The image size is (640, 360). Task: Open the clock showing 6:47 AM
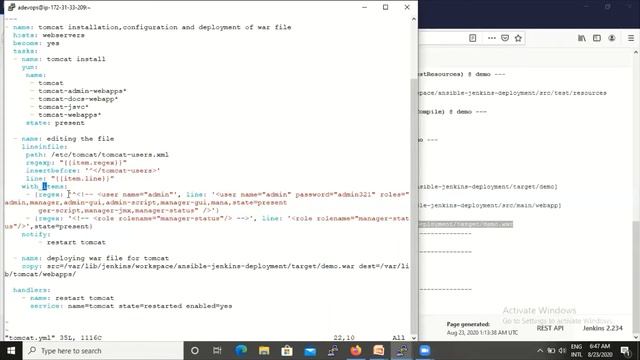600,351
